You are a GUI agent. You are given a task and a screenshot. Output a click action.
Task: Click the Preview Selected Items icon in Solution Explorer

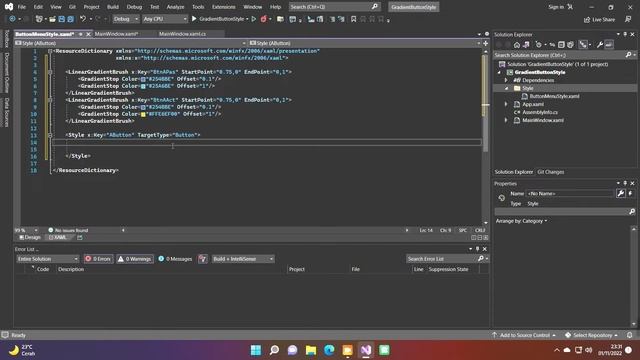[x=609, y=45]
